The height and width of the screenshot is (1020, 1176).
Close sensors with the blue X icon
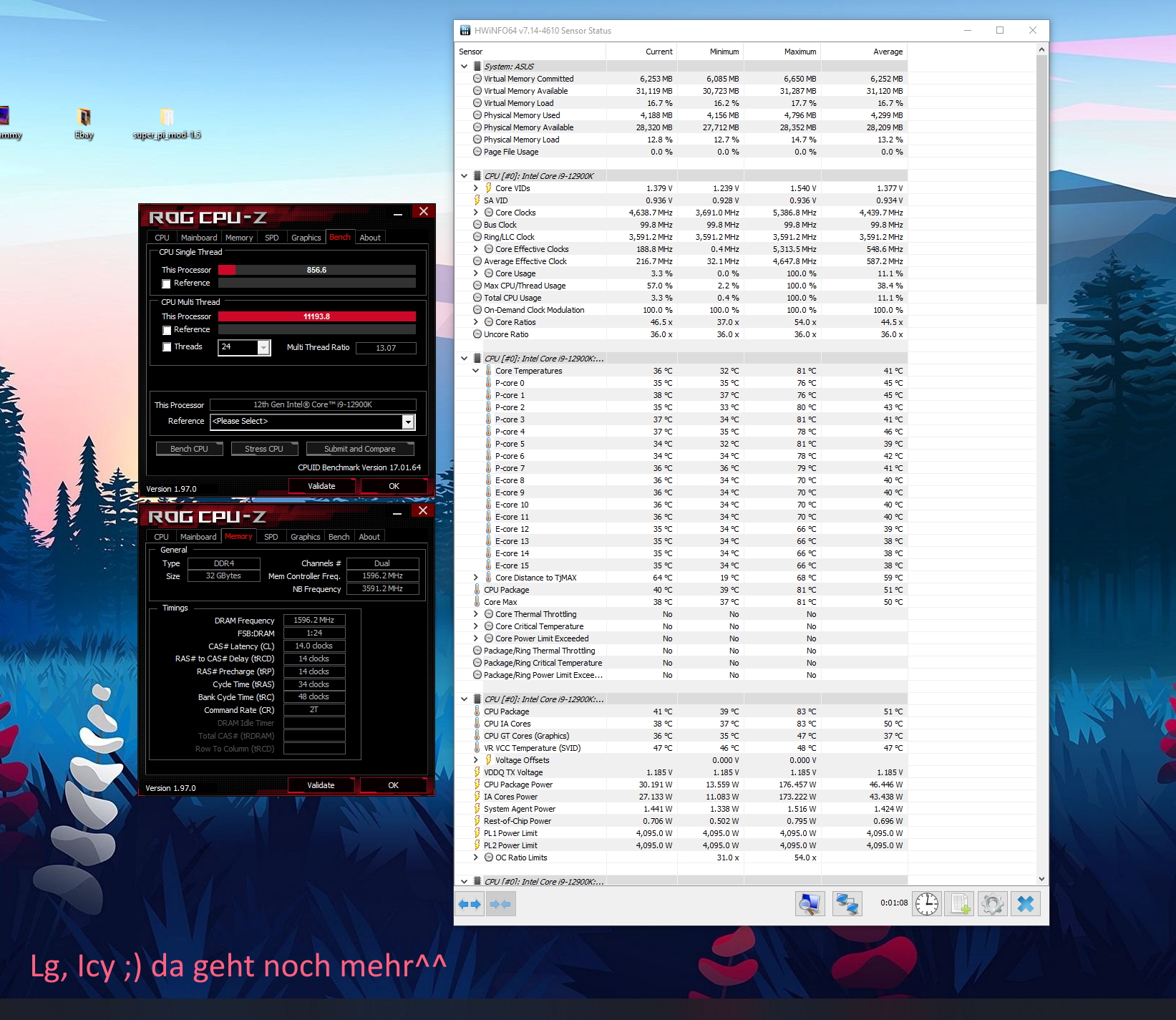1026,904
